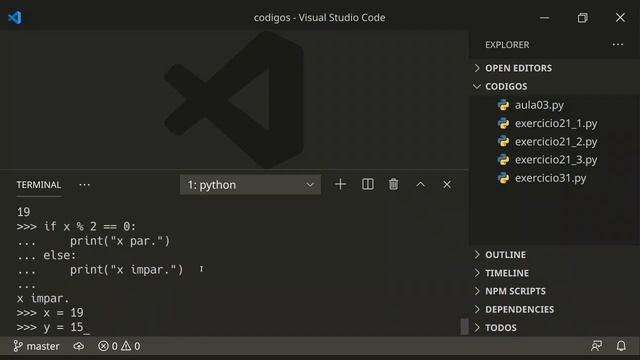Open exercicio21_1.py file
This screenshot has height=360, width=640.
click(556, 123)
